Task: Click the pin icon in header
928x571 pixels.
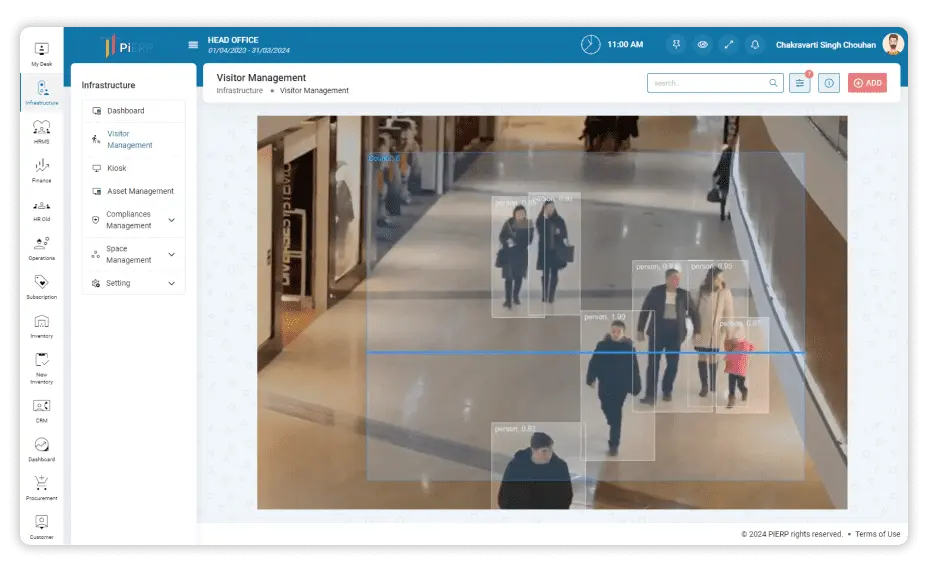Action: tap(677, 45)
